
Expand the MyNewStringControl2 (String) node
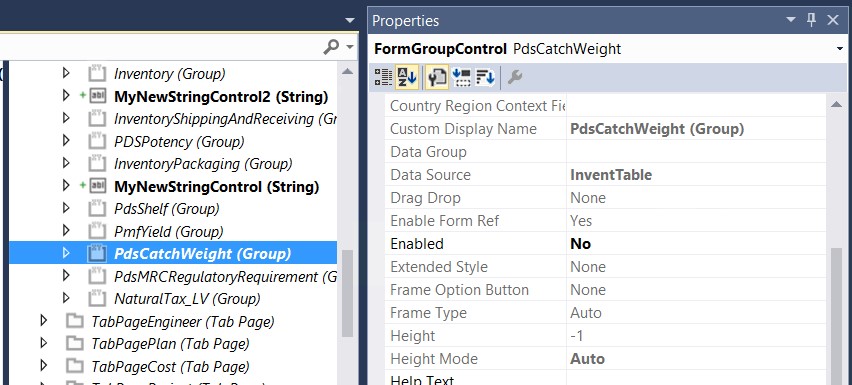click(66, 96)
